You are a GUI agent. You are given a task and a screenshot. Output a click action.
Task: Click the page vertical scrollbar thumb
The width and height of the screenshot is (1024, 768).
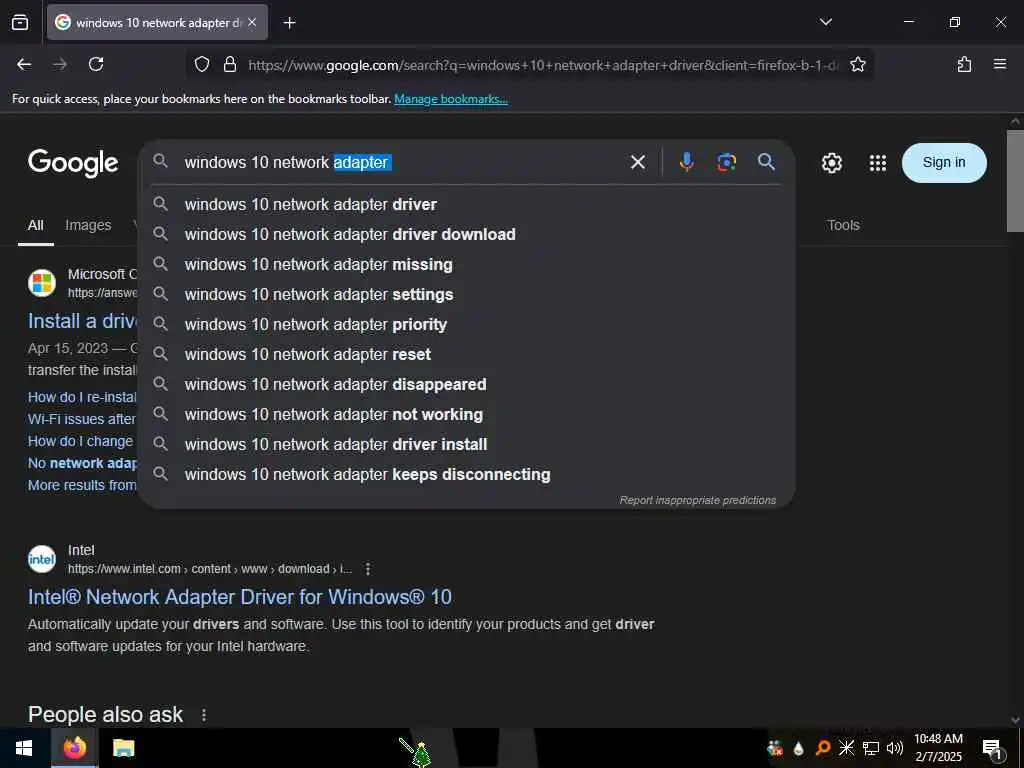click(x=1015, y=180)
